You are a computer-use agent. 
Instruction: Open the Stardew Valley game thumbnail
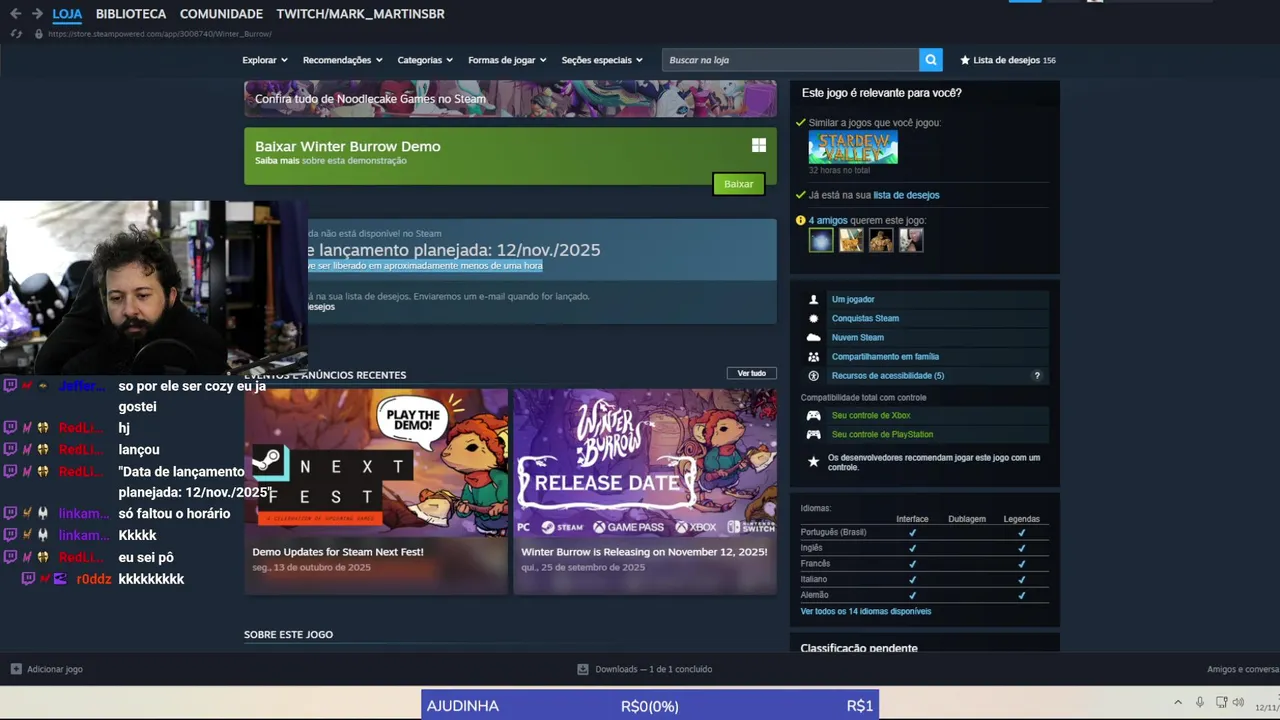pyautogui.click(x=853, y=147)
